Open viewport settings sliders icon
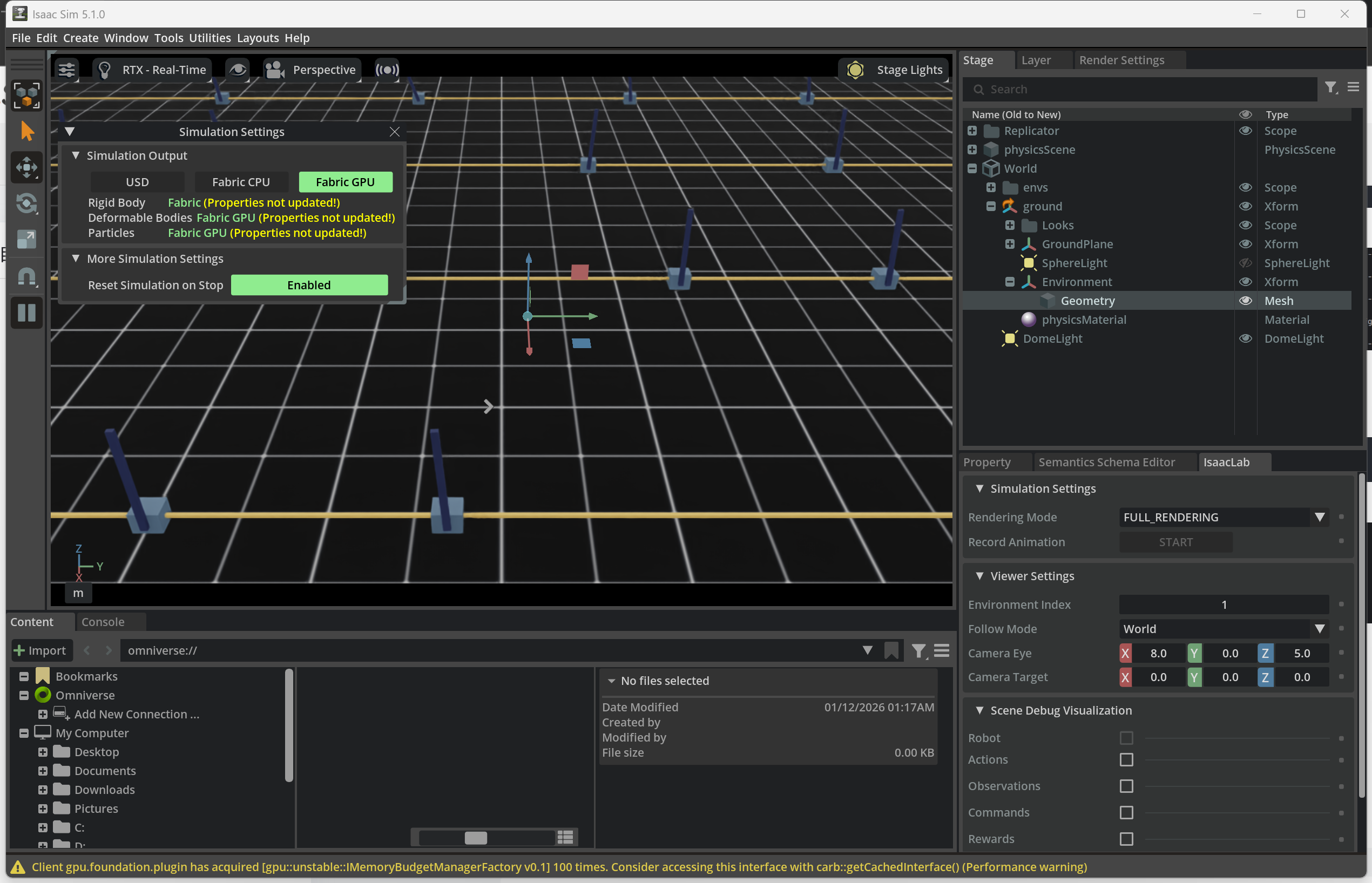 (x=66, y=70)
